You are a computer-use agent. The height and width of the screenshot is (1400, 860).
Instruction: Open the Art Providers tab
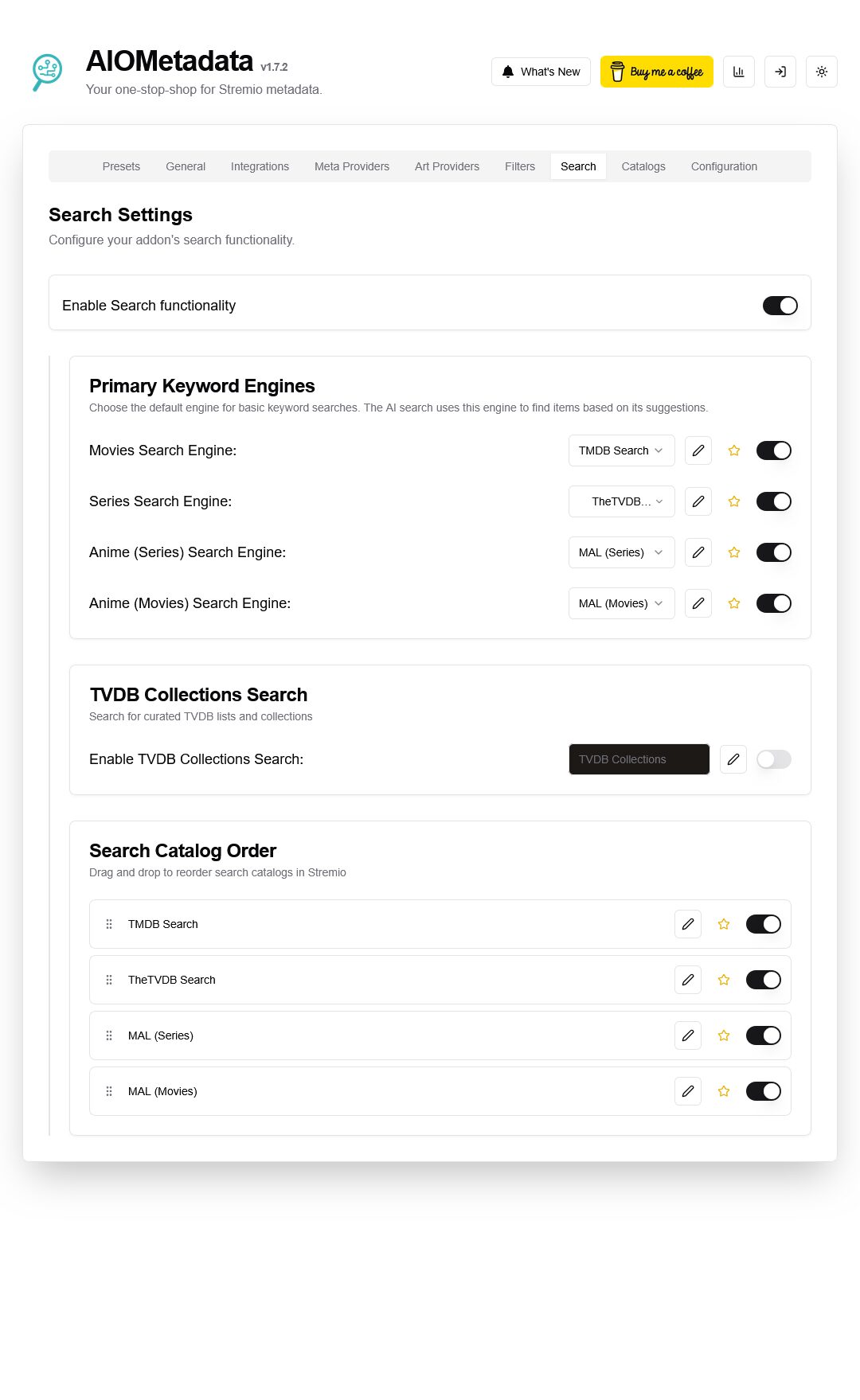click(x=447, y=166)
